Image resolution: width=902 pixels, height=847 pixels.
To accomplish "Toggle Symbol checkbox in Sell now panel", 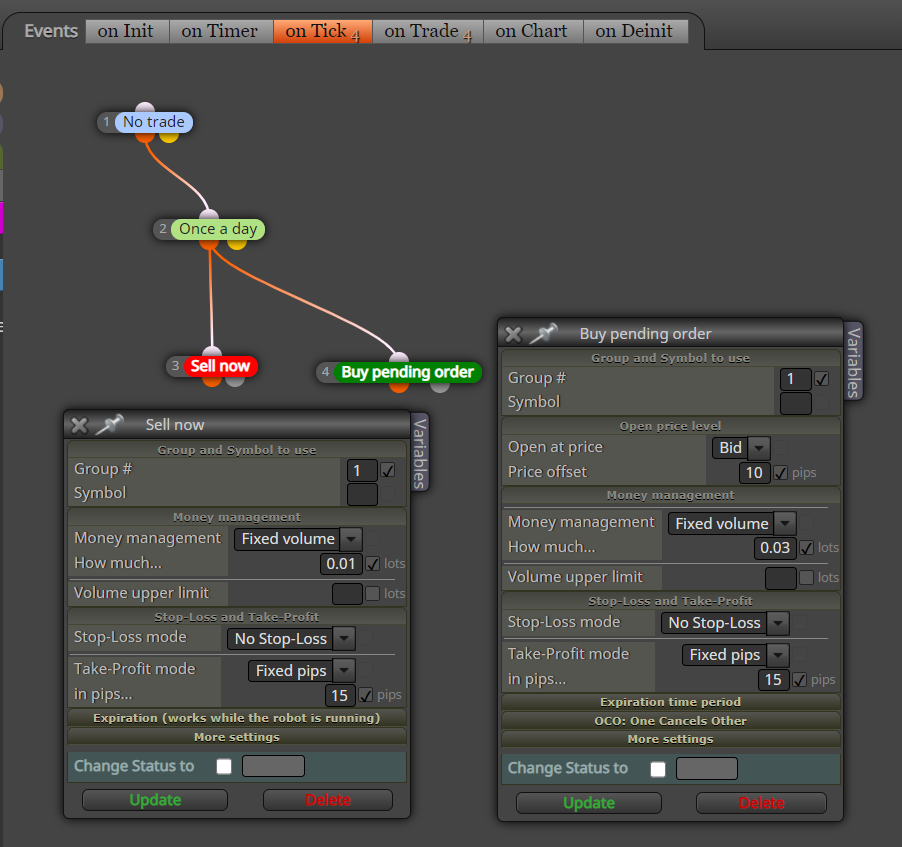I will click(388, 494).
